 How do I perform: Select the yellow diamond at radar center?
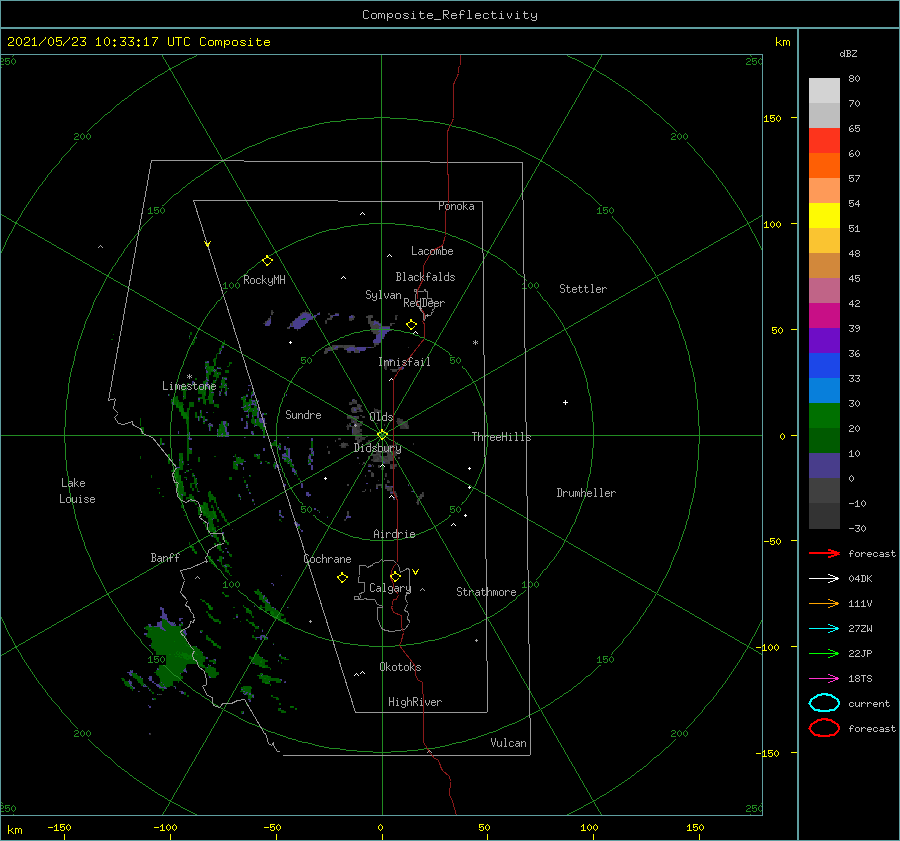click(x=382, y=435)
